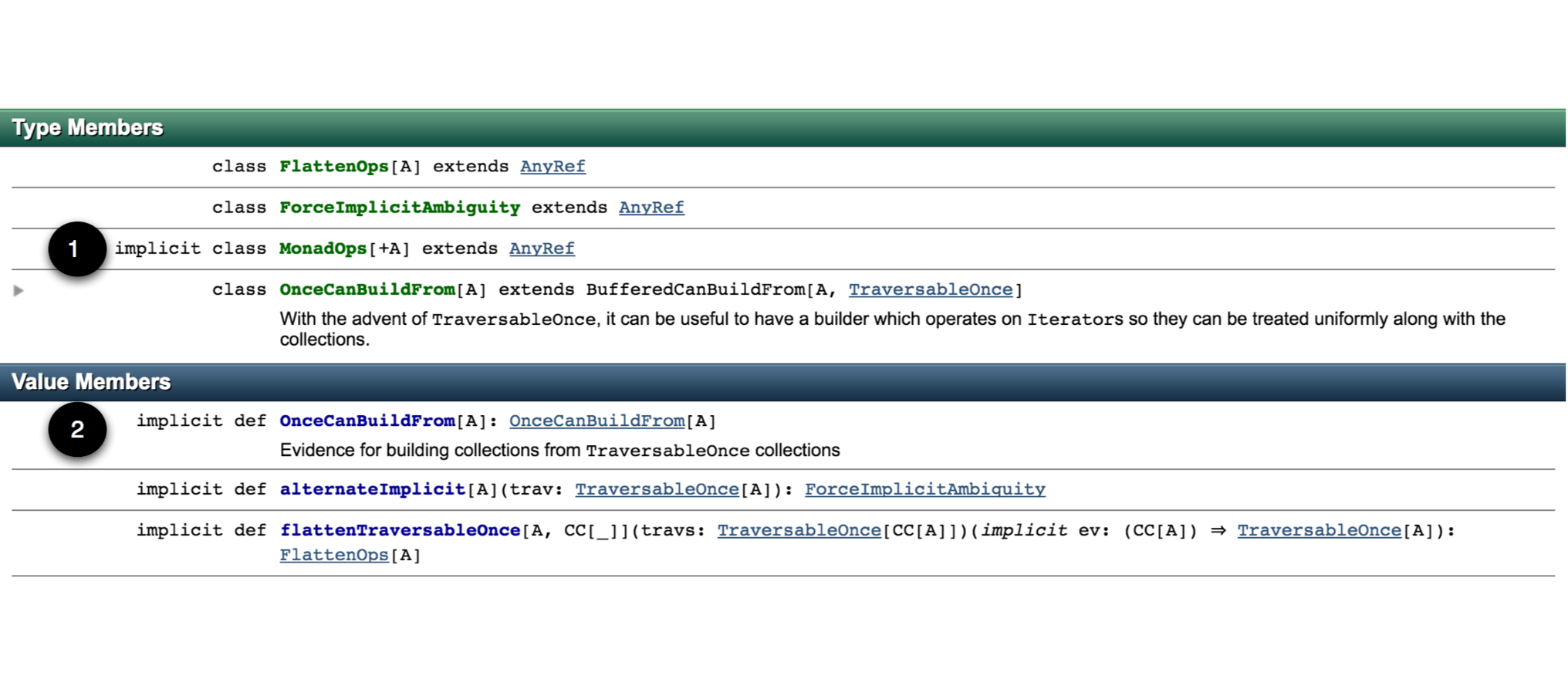The height and width of the screenshot is (686, 1568).
Task: Click TraversableOnce link in BufferedCanBuildFrom signature
Action: pos(930,289)
